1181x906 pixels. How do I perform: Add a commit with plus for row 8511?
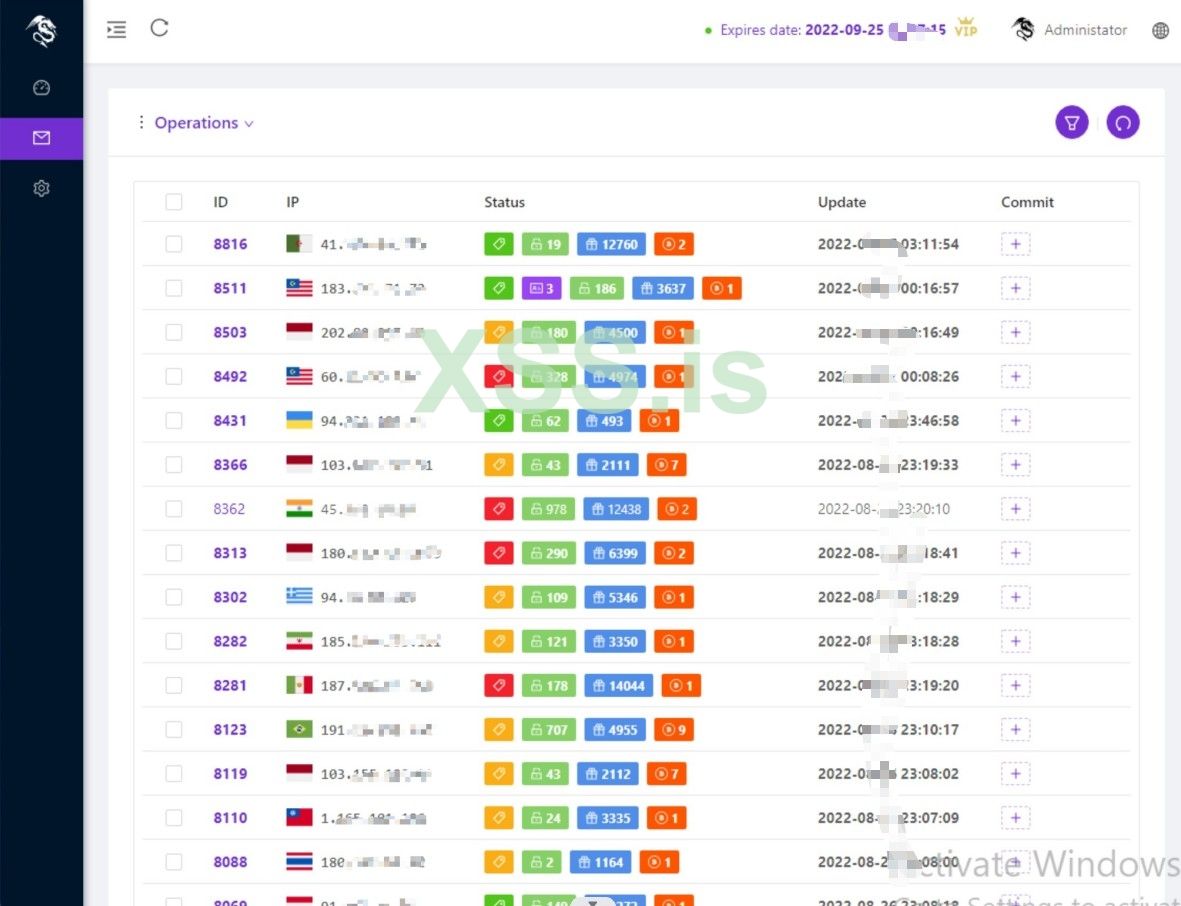(1015, 288)
